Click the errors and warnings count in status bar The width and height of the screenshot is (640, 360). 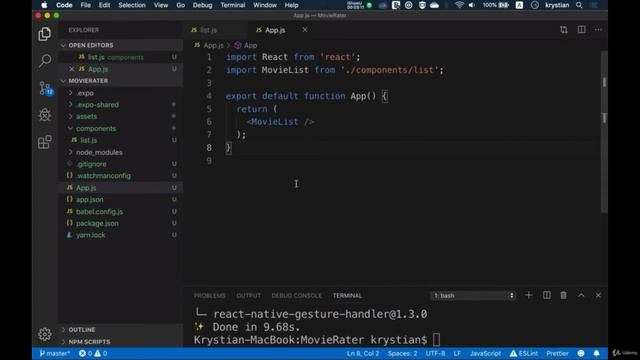click(x=93, y=353)
